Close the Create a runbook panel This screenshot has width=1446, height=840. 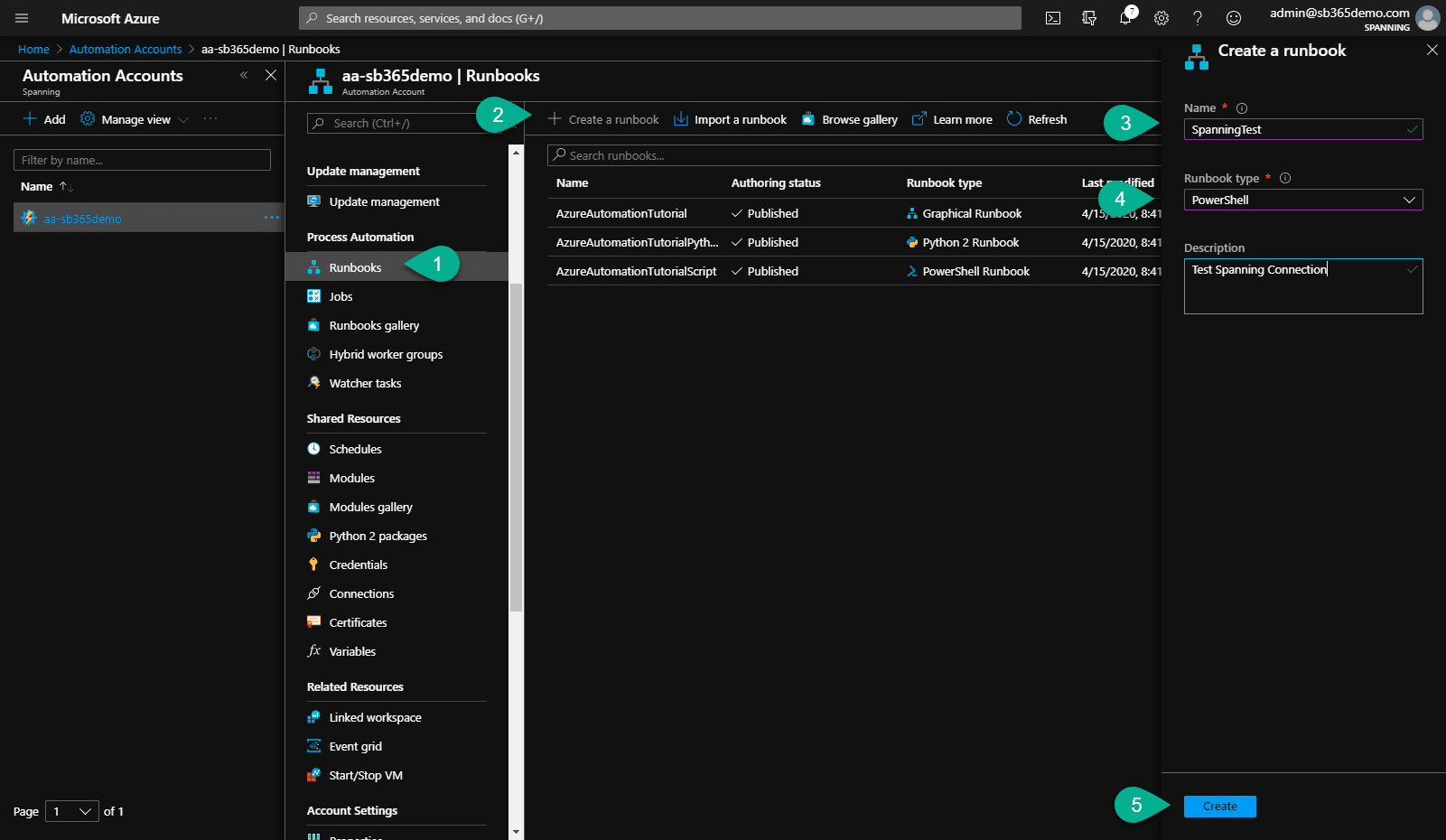tap(1432, 50)
